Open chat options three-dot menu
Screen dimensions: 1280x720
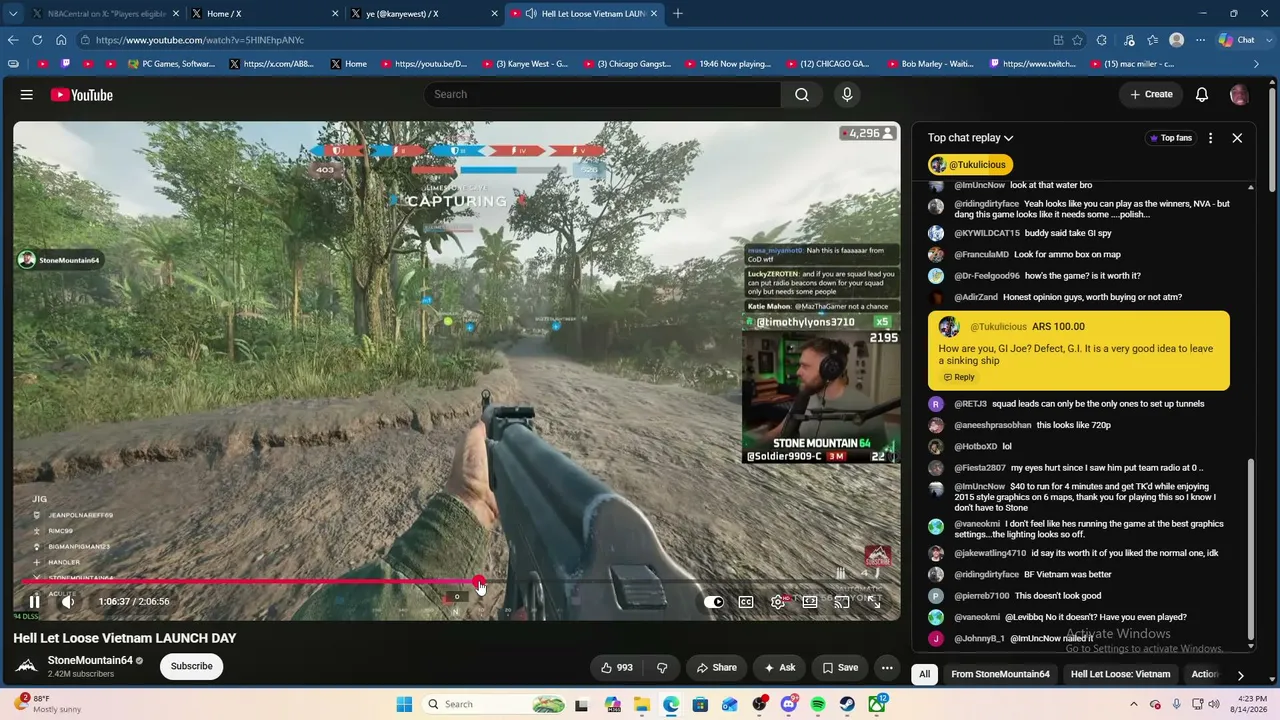coord(1210,138)
